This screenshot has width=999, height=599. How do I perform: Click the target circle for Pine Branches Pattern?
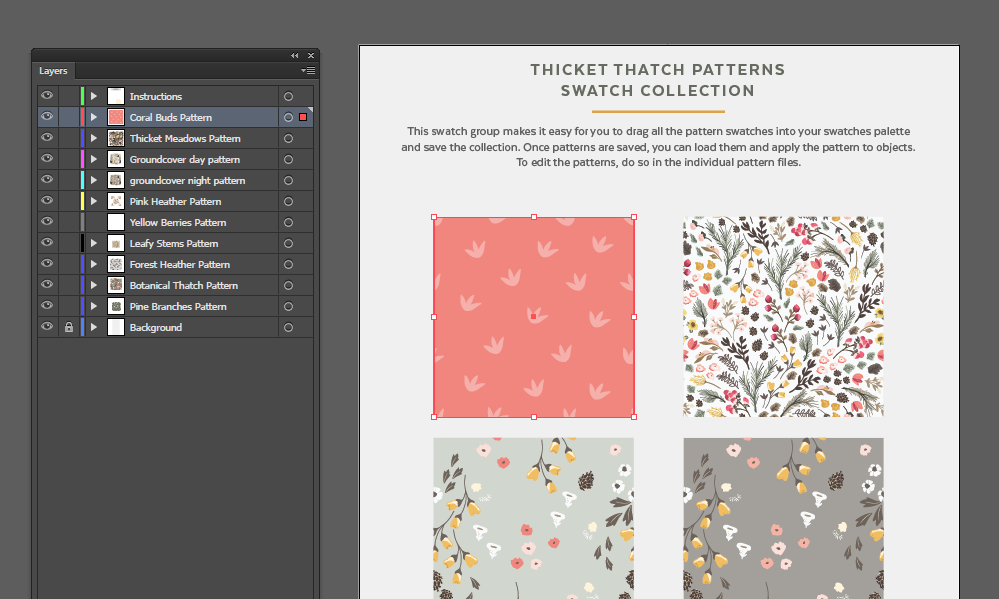pyautogui.click(x=287, y=306)
